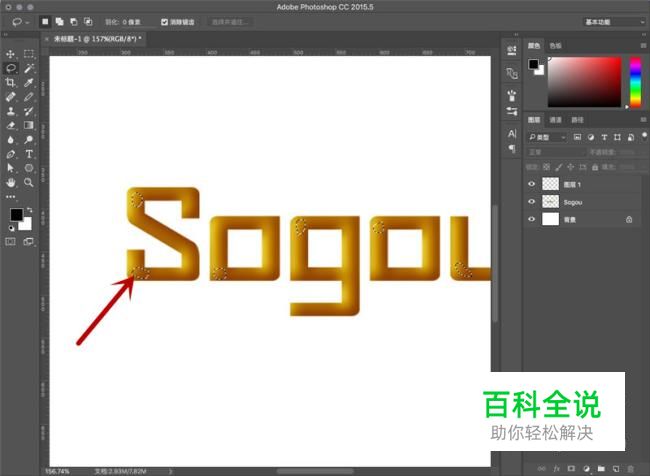Select the Clone Stamp tool
This screenshot has height=476, width=650.
(10, 111)
